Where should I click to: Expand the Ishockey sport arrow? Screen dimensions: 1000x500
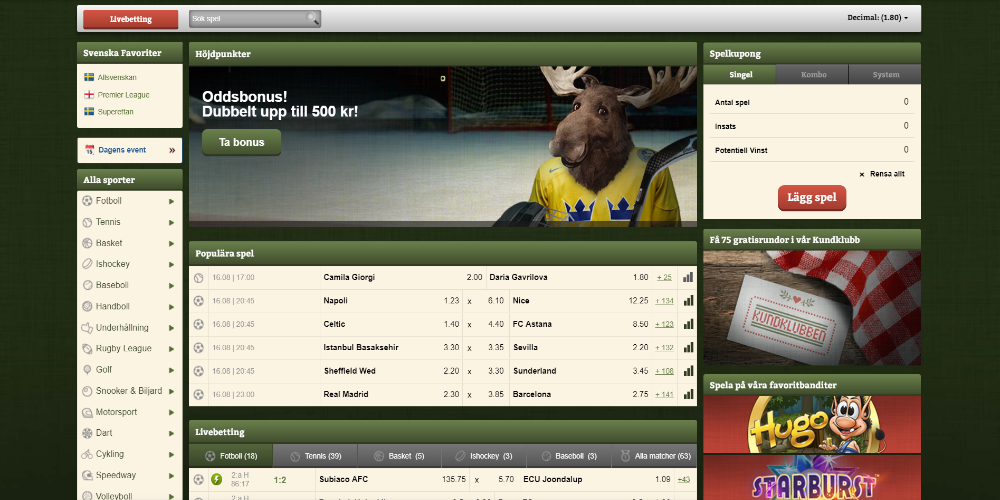[x=172, y=264]
